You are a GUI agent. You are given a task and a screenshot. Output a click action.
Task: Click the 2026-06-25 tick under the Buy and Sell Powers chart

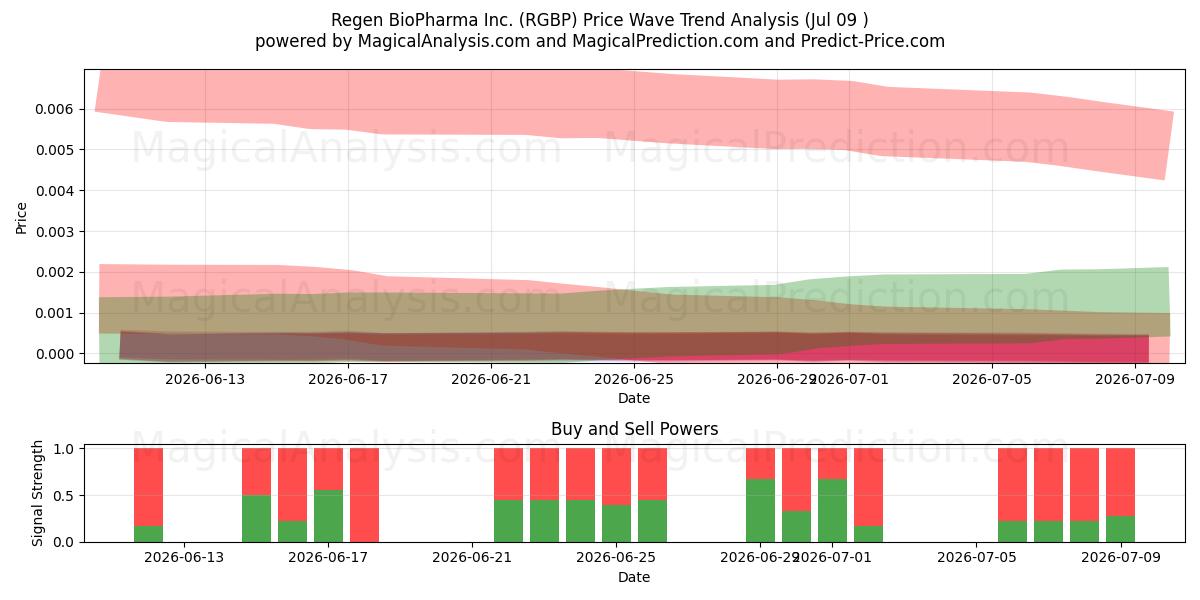pyautogui.click(x=616, y=558)
